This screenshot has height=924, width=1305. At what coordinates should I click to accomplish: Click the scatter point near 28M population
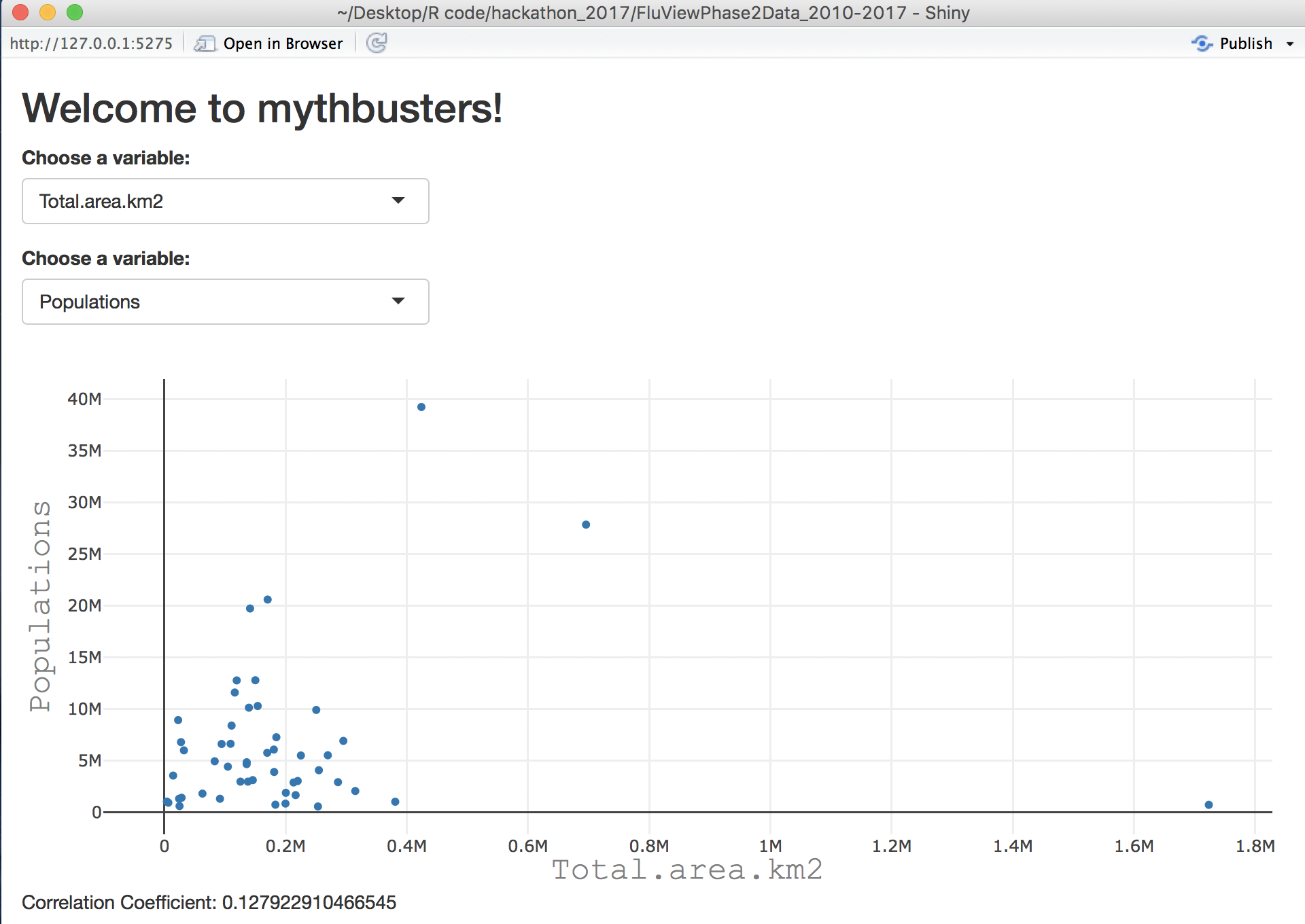(586, 525)
